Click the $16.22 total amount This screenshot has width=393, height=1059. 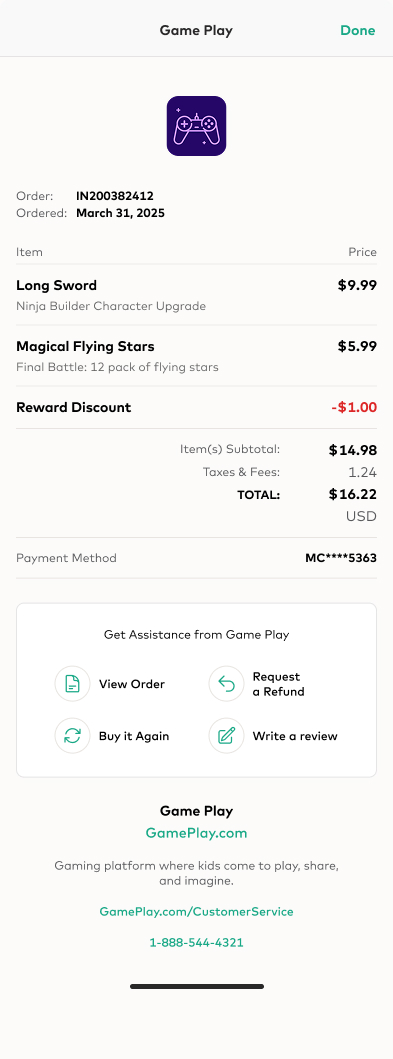click(x=352, y=494)
